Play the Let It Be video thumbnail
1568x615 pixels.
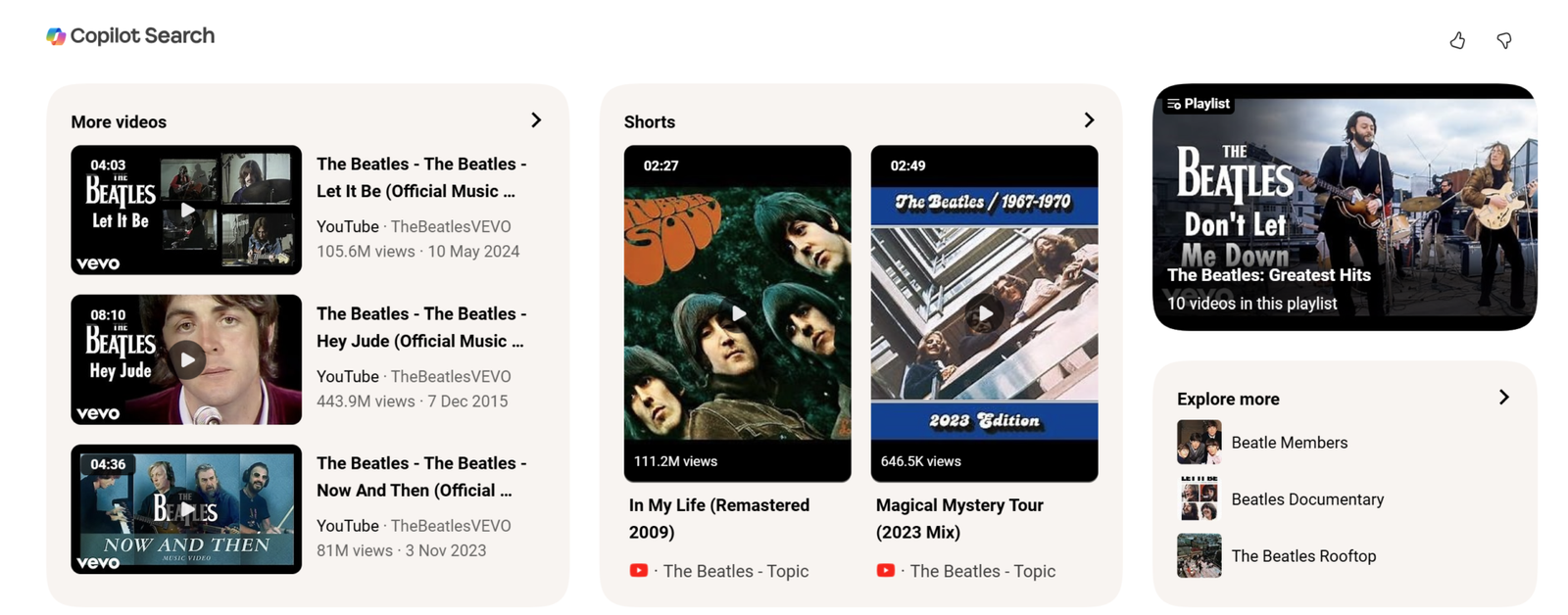186,210
